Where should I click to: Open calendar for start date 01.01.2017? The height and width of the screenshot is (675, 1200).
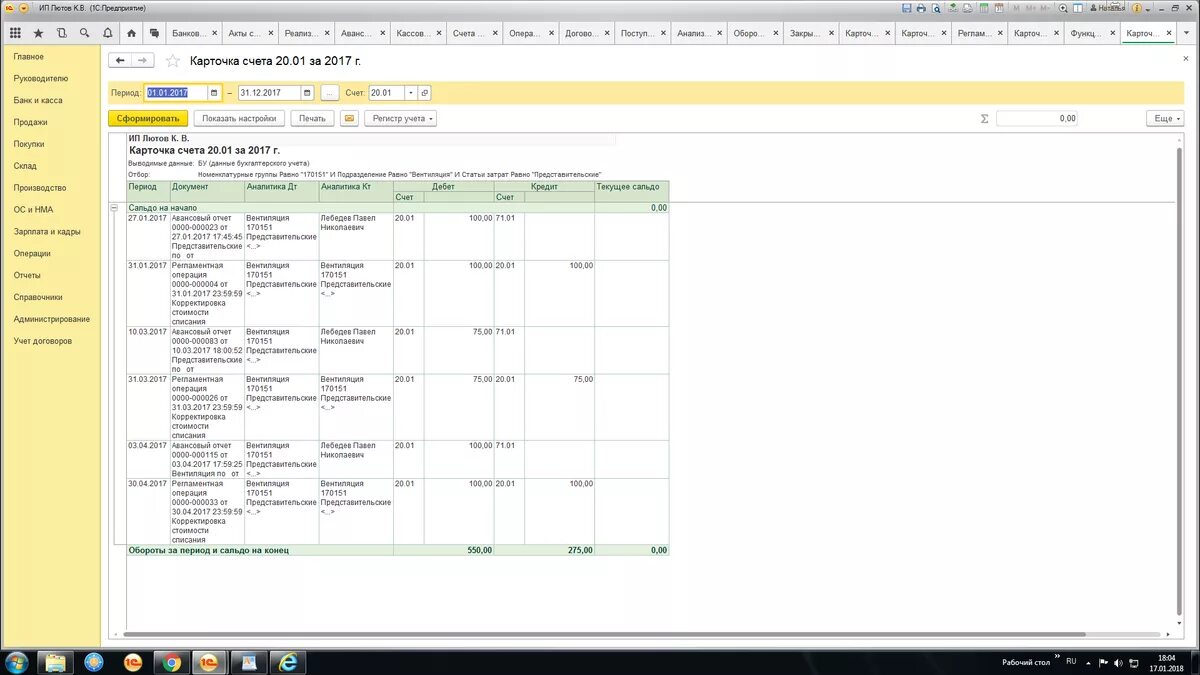tap(214, 93)
